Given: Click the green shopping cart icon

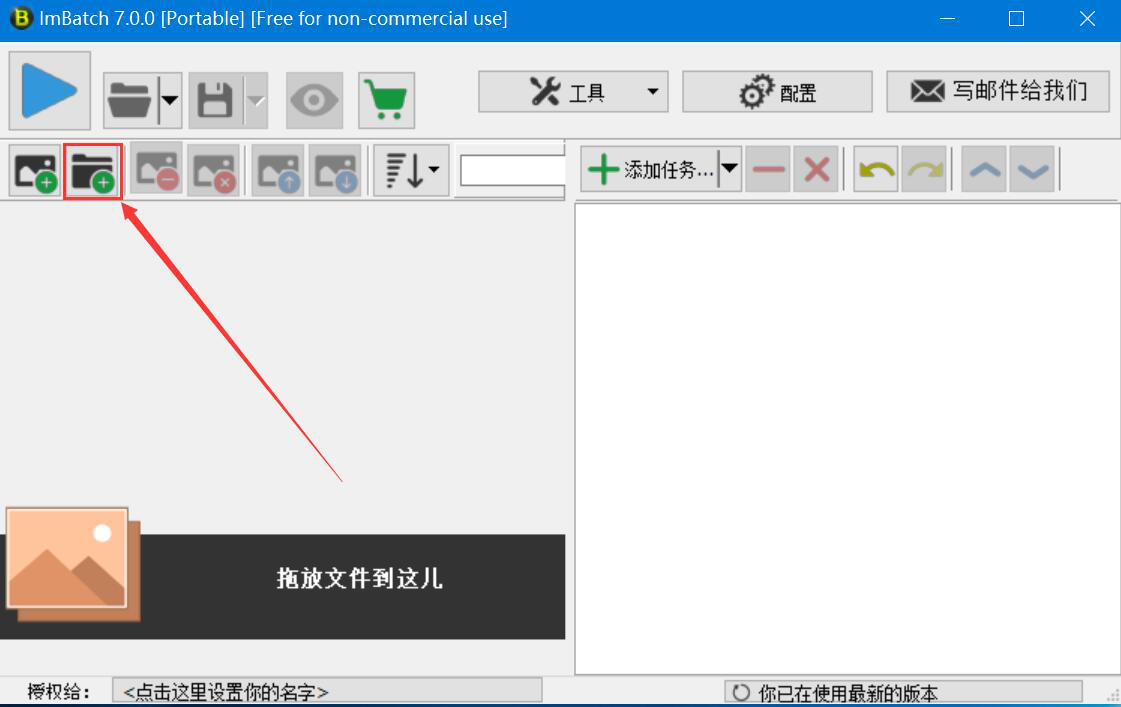Looking at the screenshot, I should tap(386, 100).
